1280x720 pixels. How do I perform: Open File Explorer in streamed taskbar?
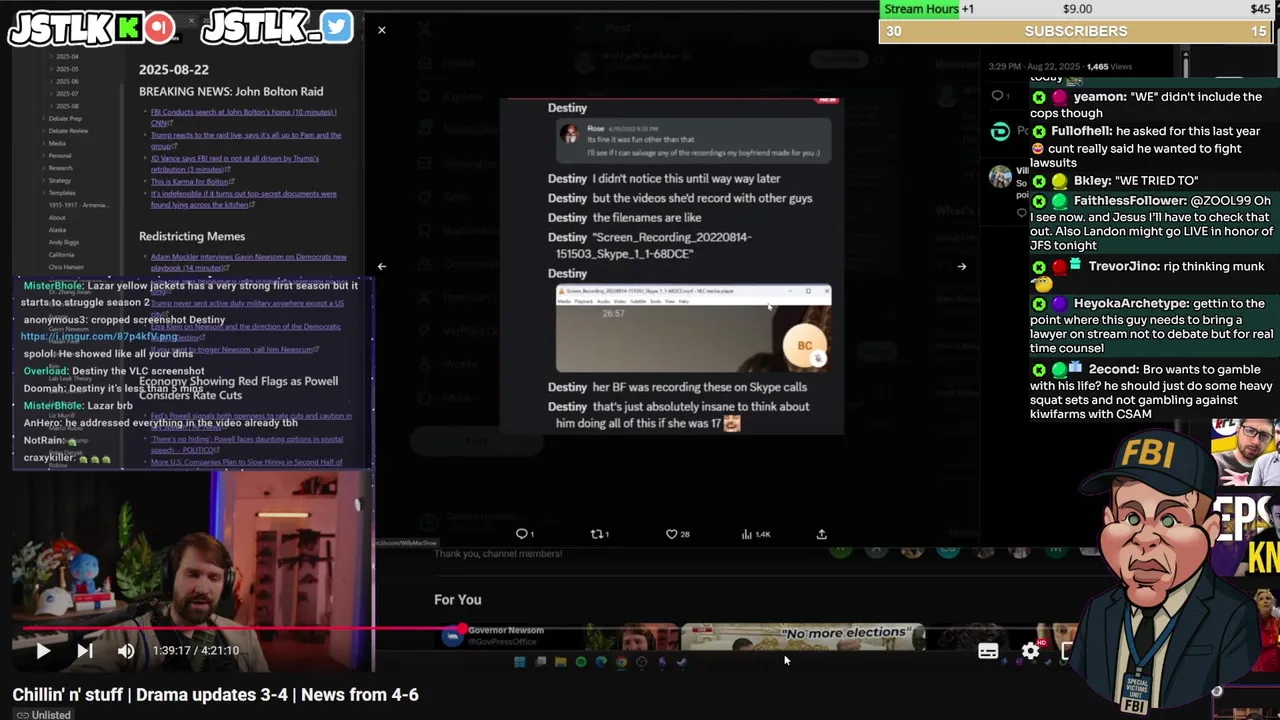point(560,662)
